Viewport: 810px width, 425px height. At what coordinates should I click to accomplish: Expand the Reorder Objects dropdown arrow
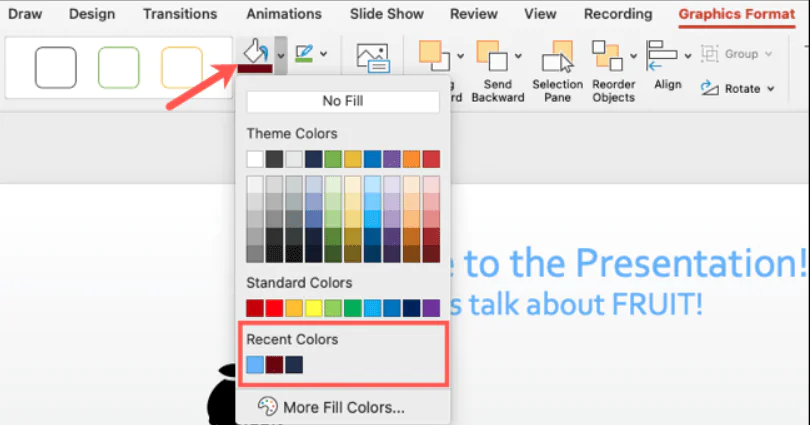633,56
